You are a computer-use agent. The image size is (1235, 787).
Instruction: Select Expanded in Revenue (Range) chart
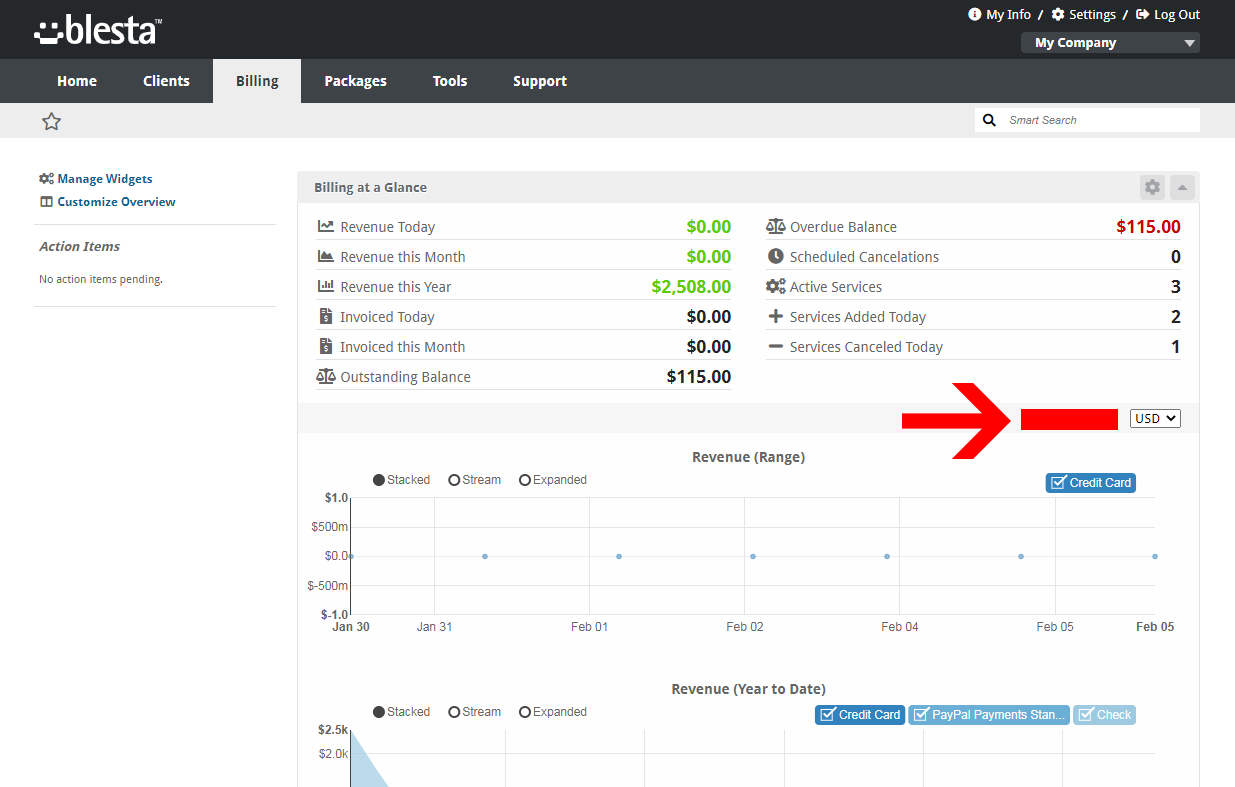[x=553, y=480]
